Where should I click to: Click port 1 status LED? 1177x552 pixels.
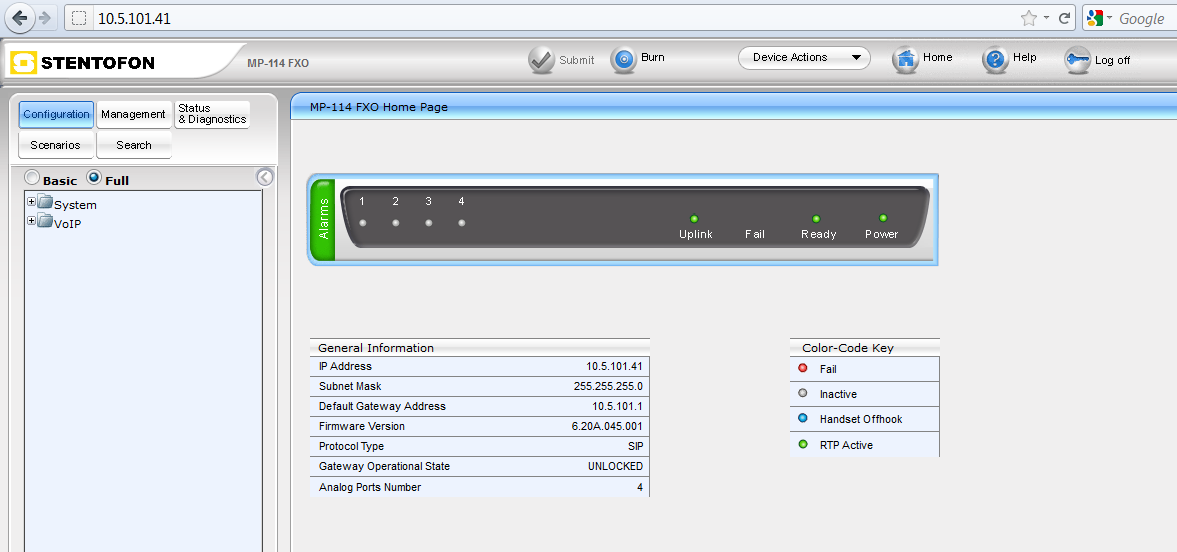pos(362,223)
